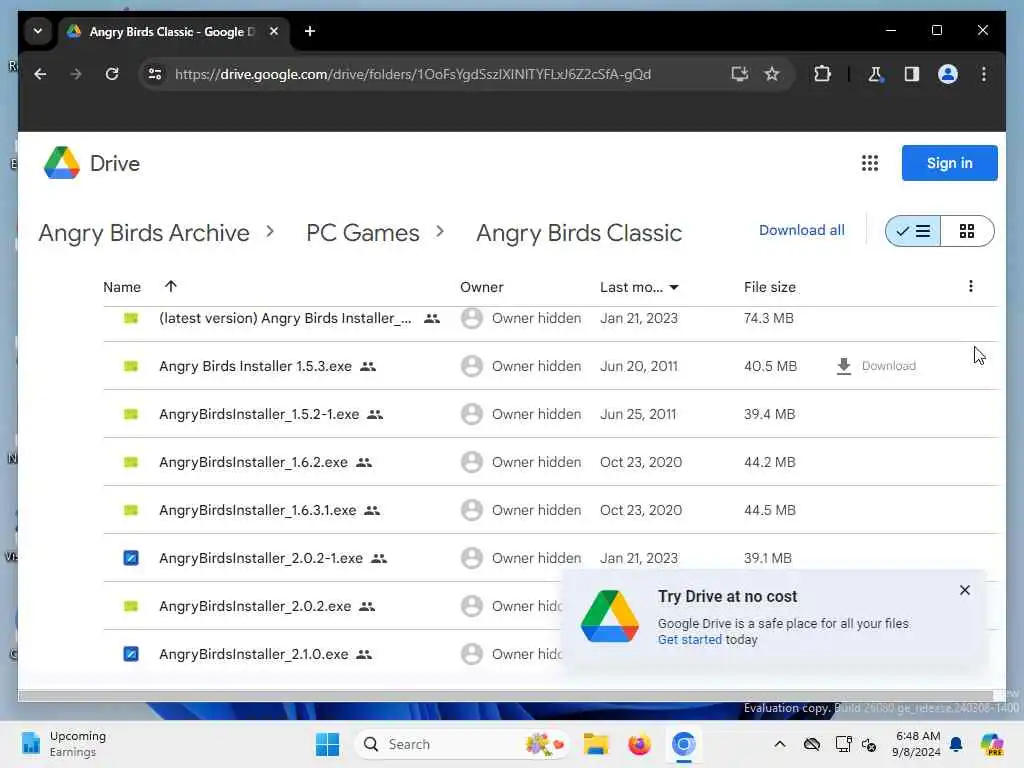The image size is (1024, 768).
Task: Open the Google apps grid icon
Action: [869, 163]
